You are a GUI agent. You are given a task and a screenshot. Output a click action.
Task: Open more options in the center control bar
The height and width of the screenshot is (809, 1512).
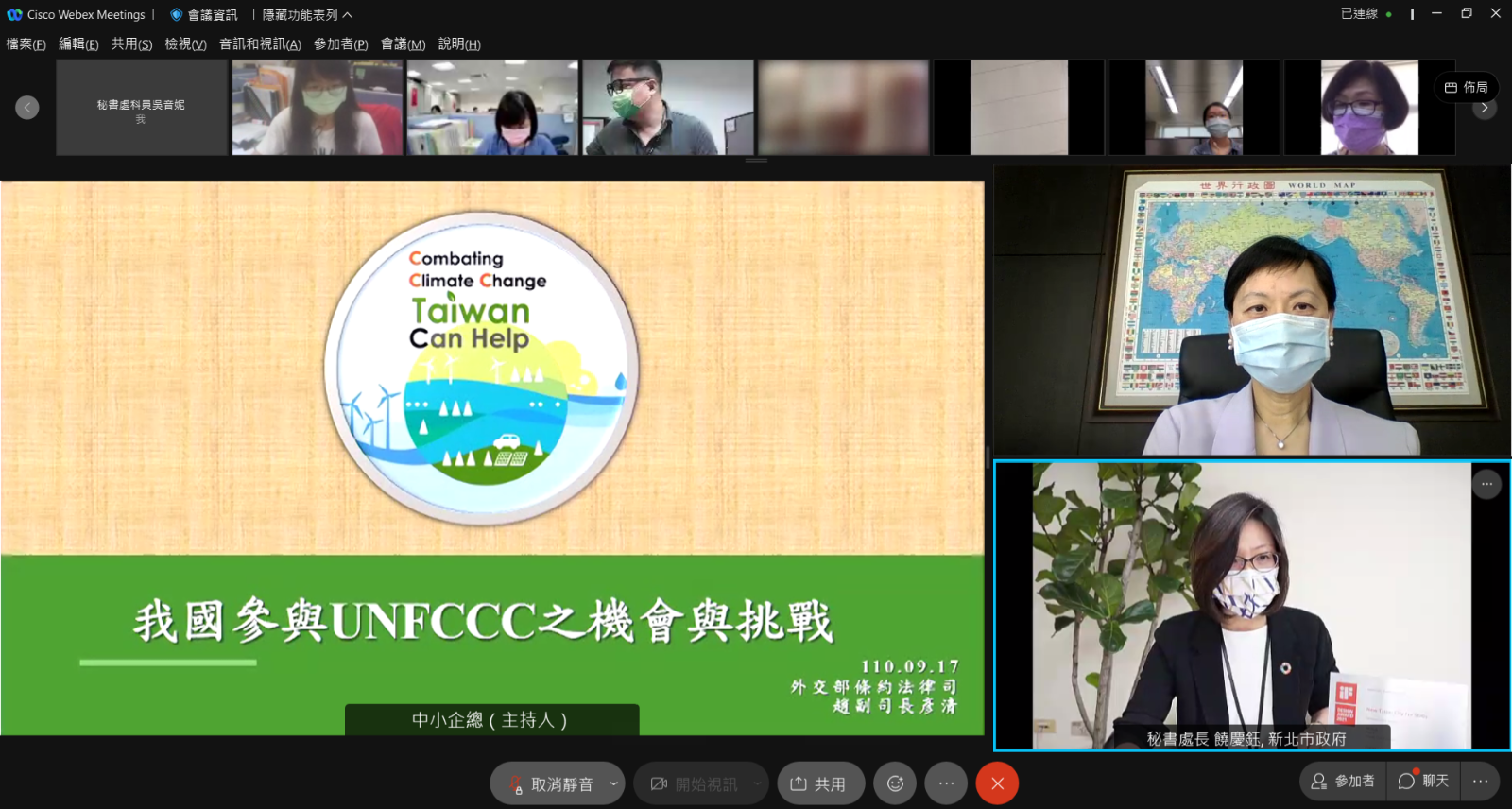[946, 783]
